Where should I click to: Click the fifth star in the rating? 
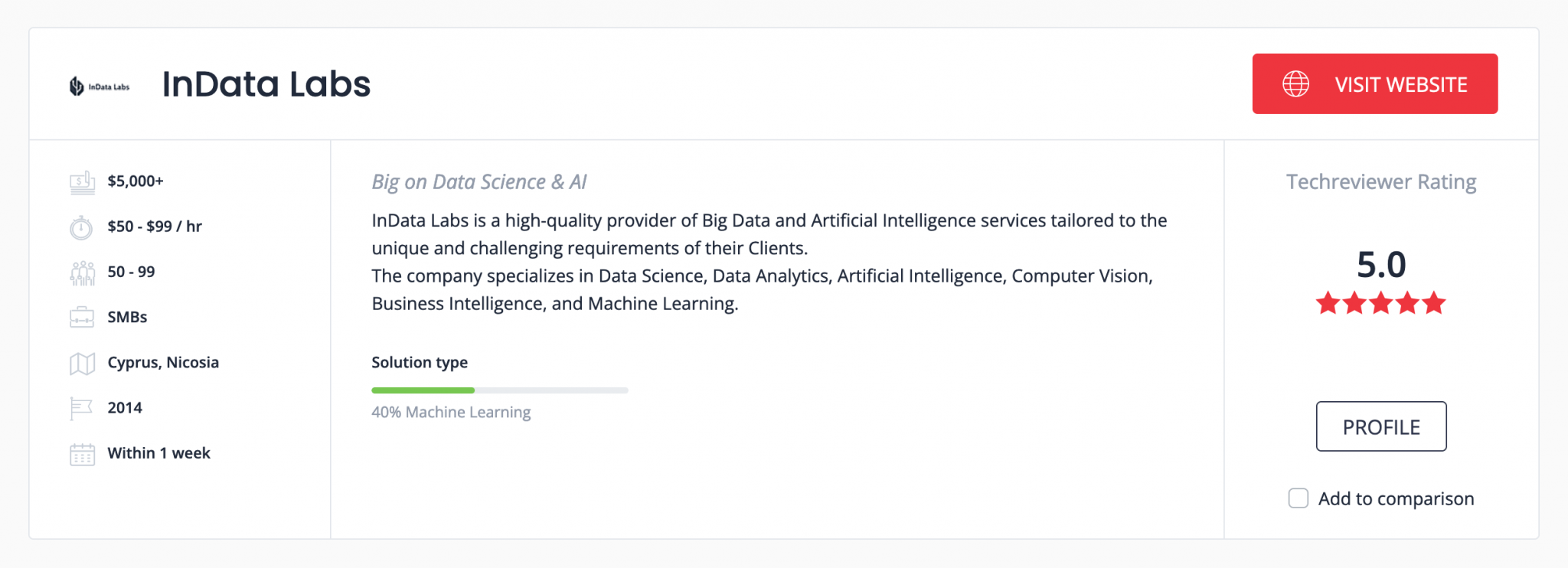click(1434, 304)
